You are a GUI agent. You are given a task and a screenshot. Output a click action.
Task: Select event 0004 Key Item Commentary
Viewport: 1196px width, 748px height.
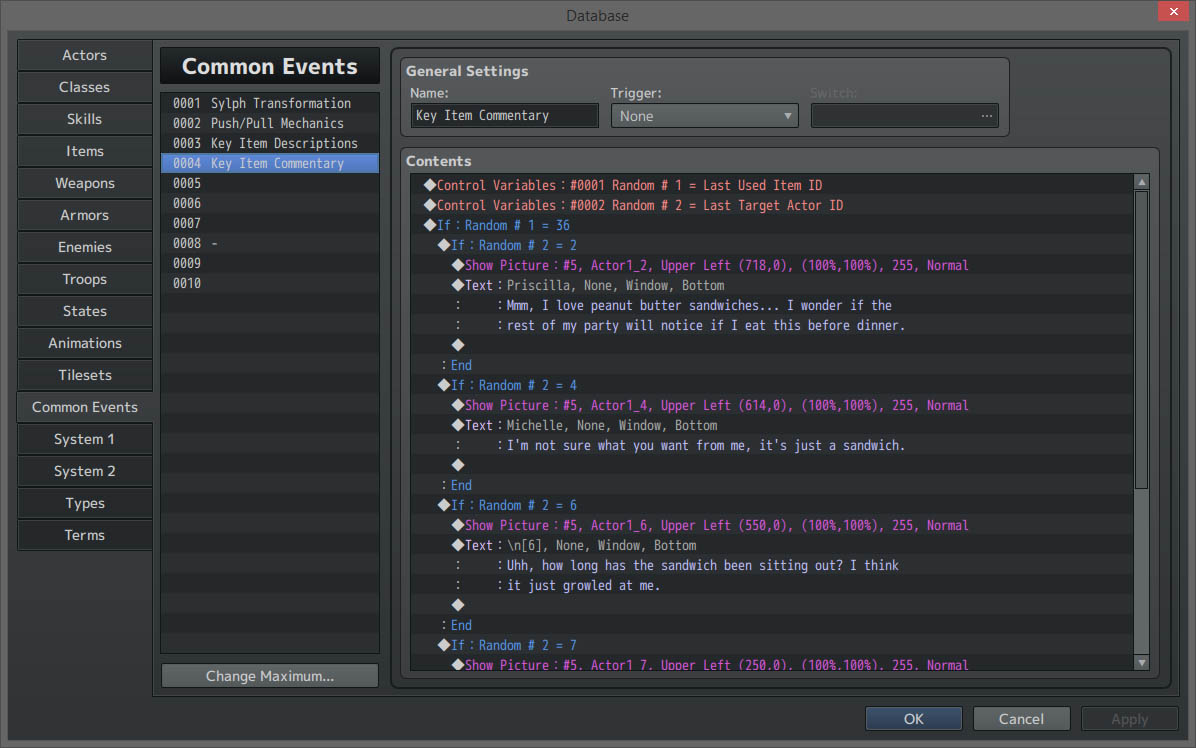point(270,163)
